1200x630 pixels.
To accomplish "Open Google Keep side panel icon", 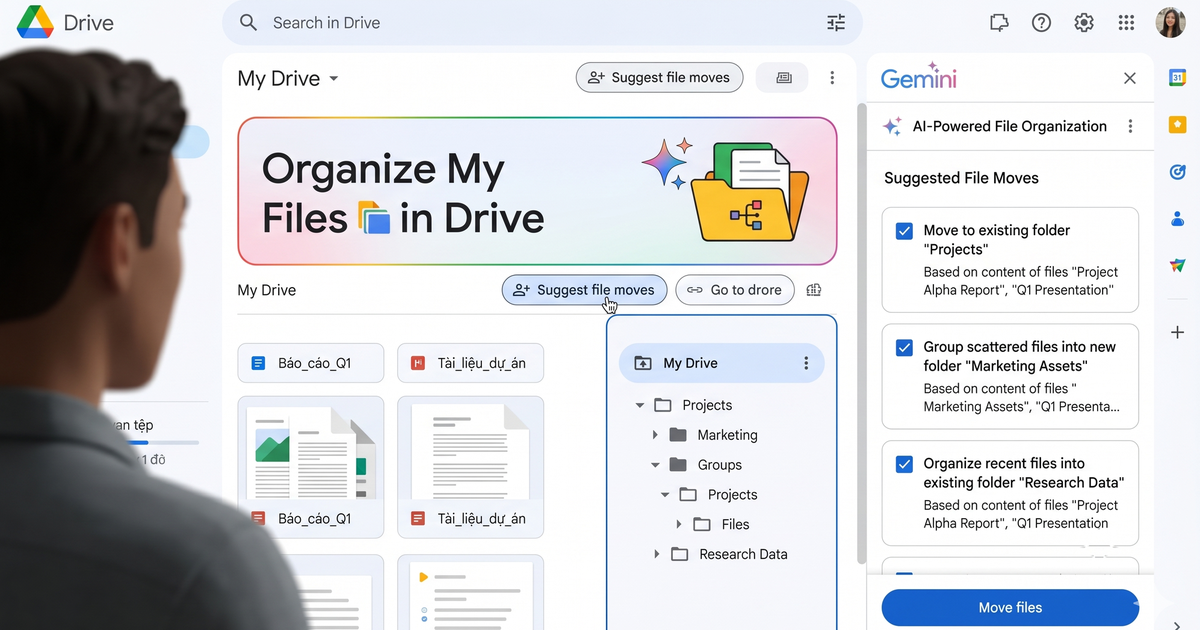I will (1178, 124).
